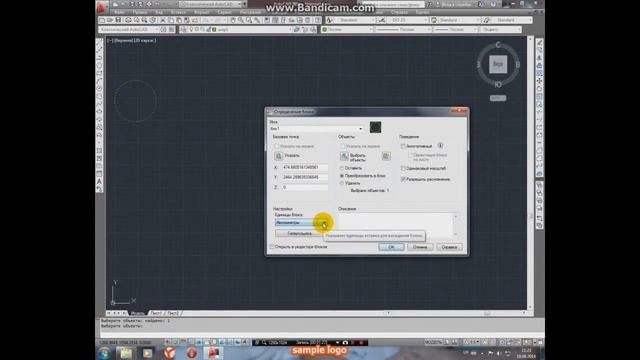Click the ViewCube top face
Viewport: 640px width, 360px height.
(x=498, y=64)
